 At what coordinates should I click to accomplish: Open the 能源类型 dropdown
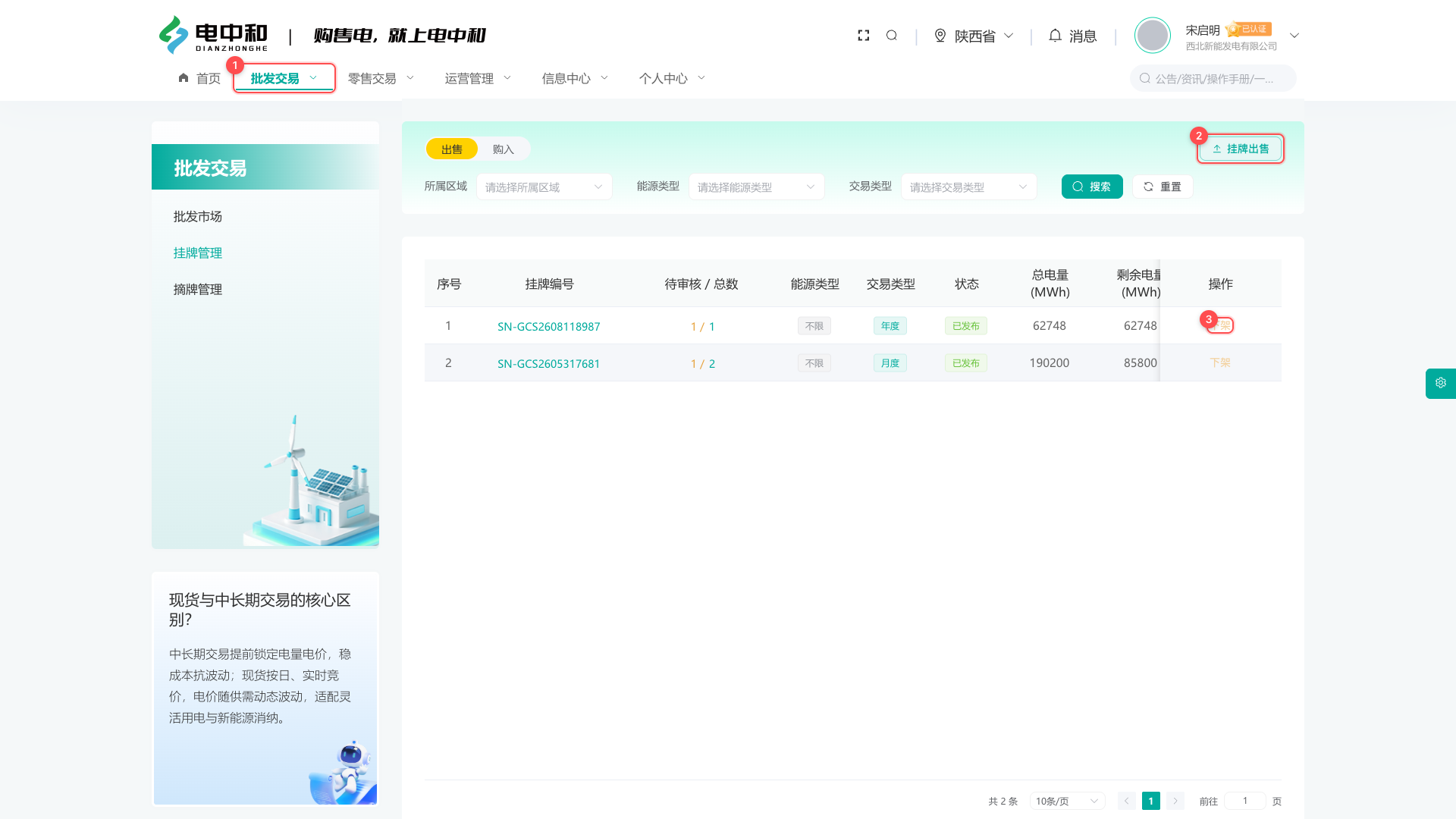[x=757, y=187]
